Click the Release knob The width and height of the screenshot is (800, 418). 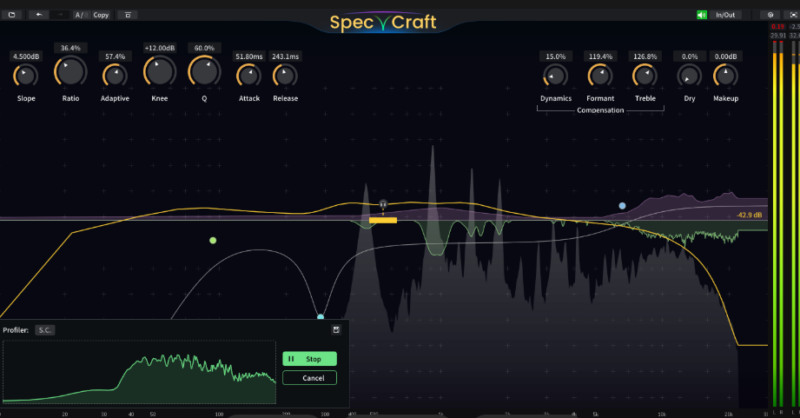click(x=285, y=76)
